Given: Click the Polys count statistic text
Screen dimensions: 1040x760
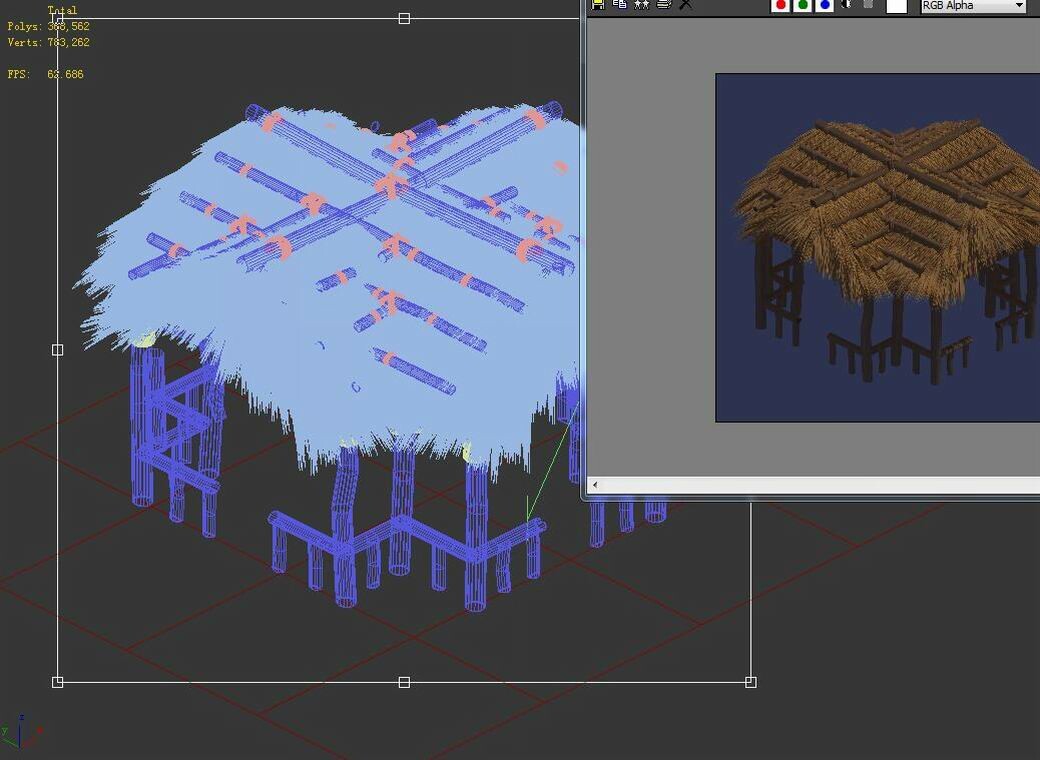Looking at the screenshot, I should click(48, 27).
